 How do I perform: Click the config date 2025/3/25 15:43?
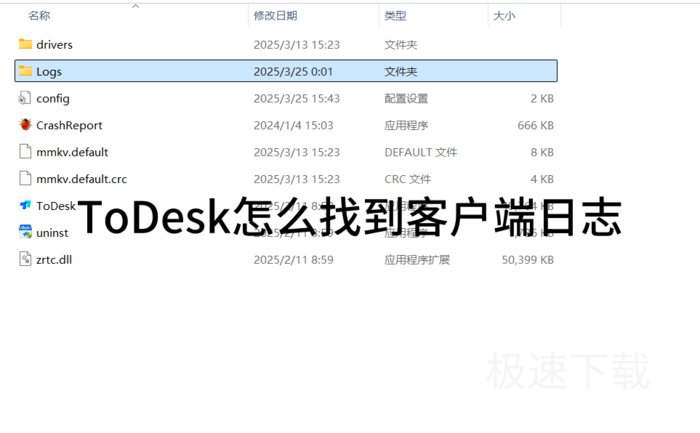tap(297, 98)
